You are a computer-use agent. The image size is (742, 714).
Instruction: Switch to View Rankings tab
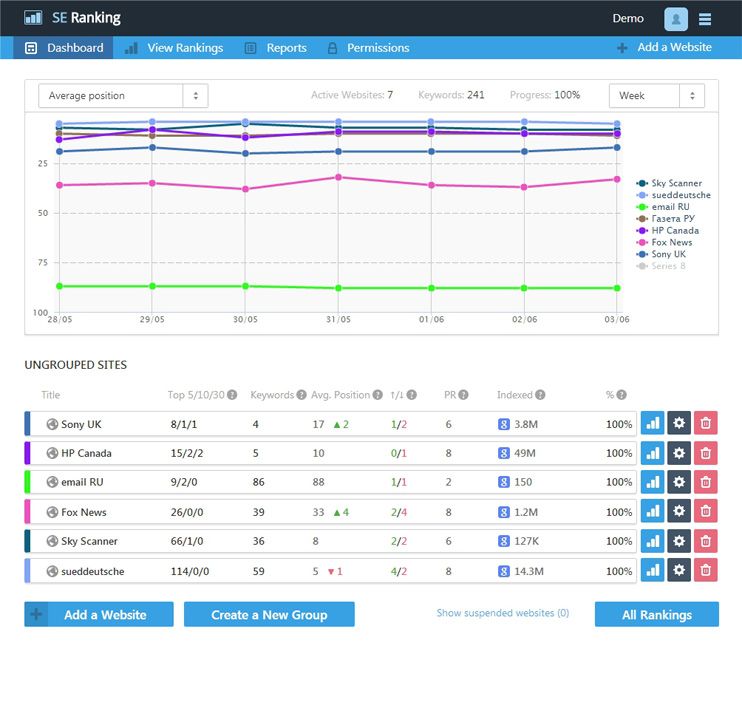(x=173, y=48)
